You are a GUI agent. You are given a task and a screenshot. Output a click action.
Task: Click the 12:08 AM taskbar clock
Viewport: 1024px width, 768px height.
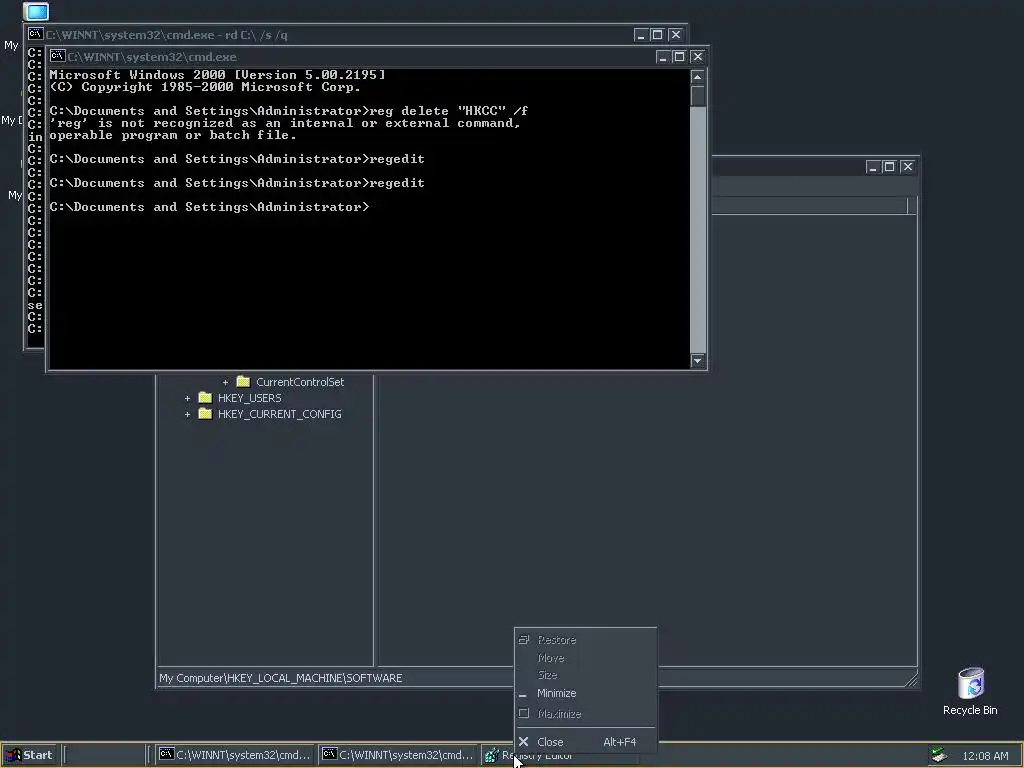(985, 756)
